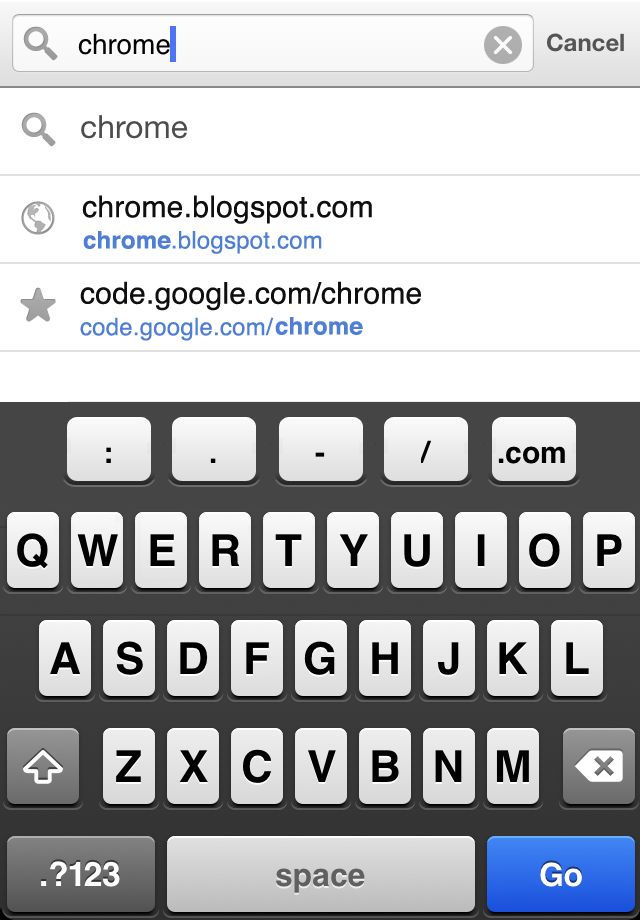Tap the magnifier icon in the search field
This screenshot has height=920, width=640.
(40, 45)
